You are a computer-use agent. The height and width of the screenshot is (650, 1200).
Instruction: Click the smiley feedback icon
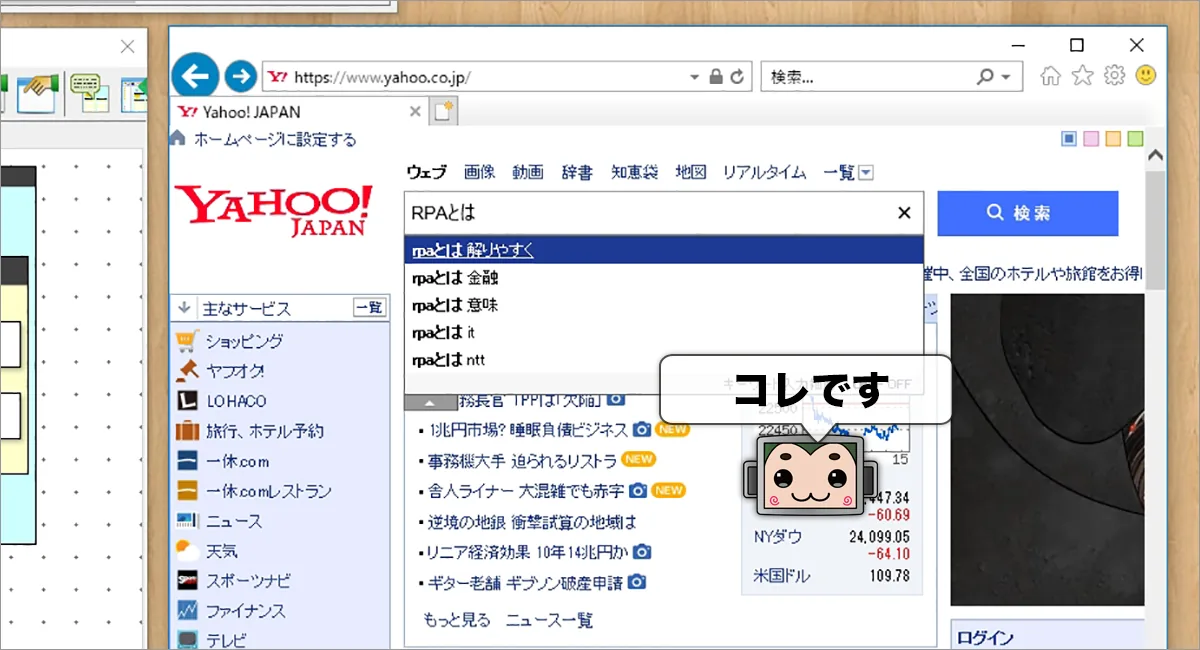[x=1146, y=75]
